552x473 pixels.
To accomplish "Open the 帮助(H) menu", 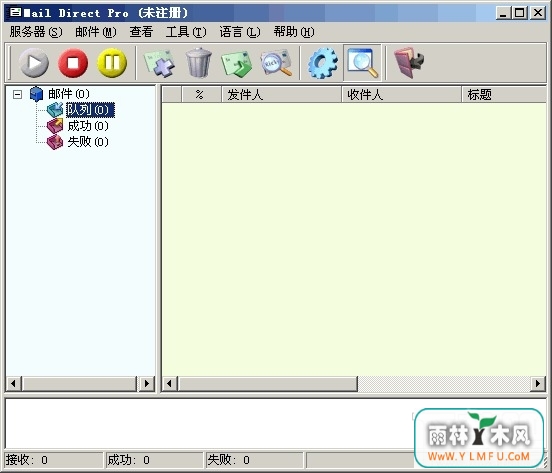I will pyautogui.click(x=294, y=32).
